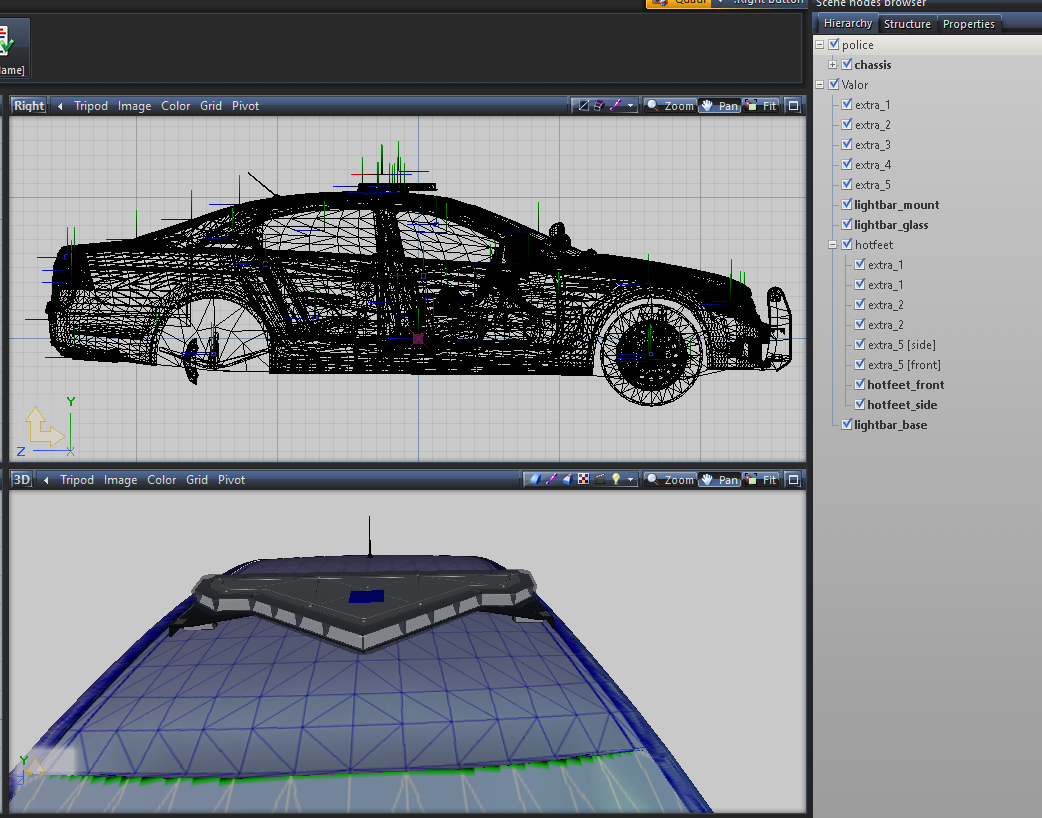This screenshot has width=1042, height=818.
Task: Uncheck the lightbar_glass node checkbox
Action: tap(847, 225)
